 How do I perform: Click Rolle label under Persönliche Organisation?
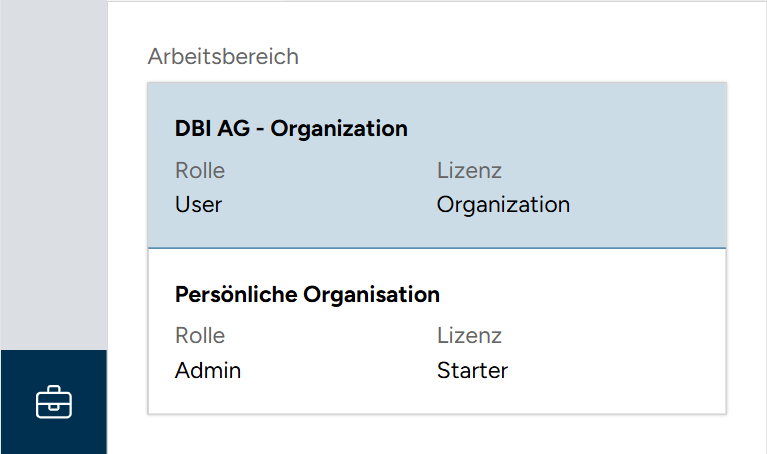[x=200, y=336]
